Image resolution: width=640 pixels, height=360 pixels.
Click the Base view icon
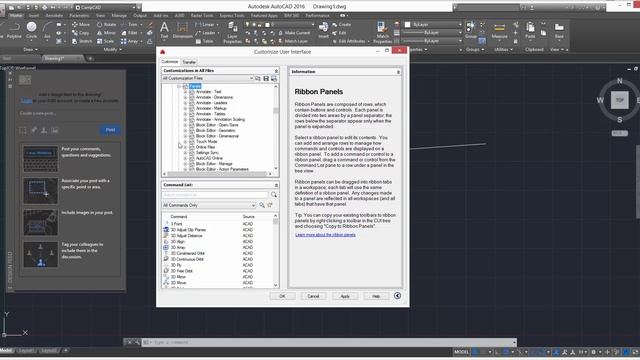[559, 30]
